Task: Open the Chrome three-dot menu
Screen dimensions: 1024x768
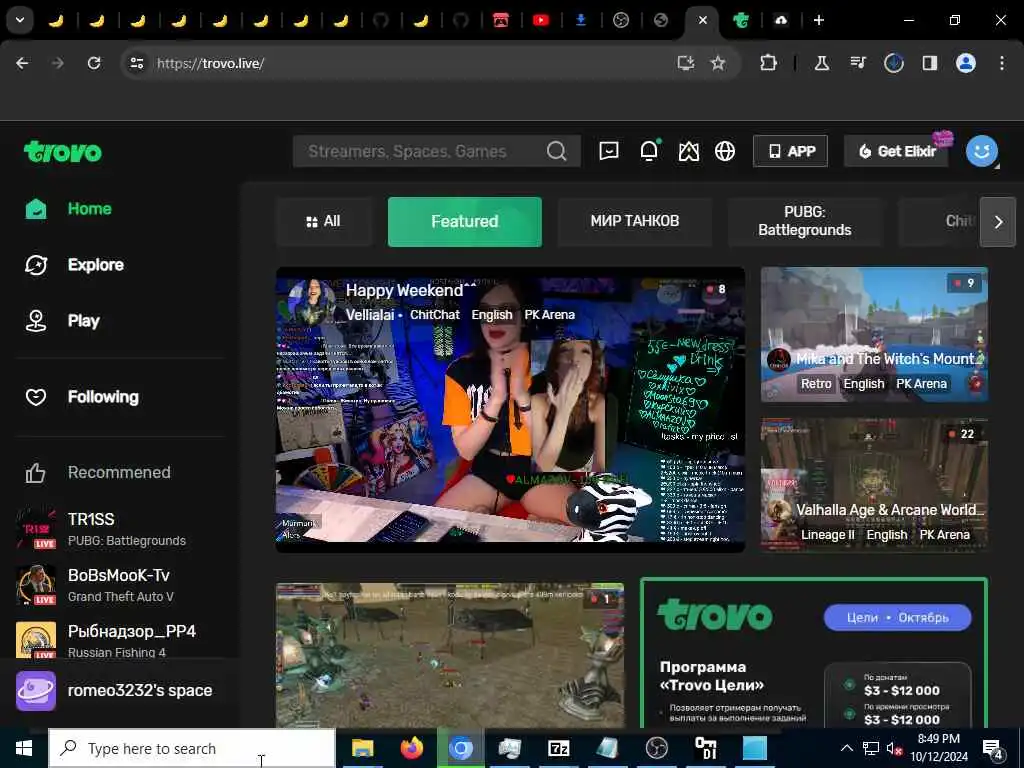Action: pyautogui.click(x=1002, y=63)
